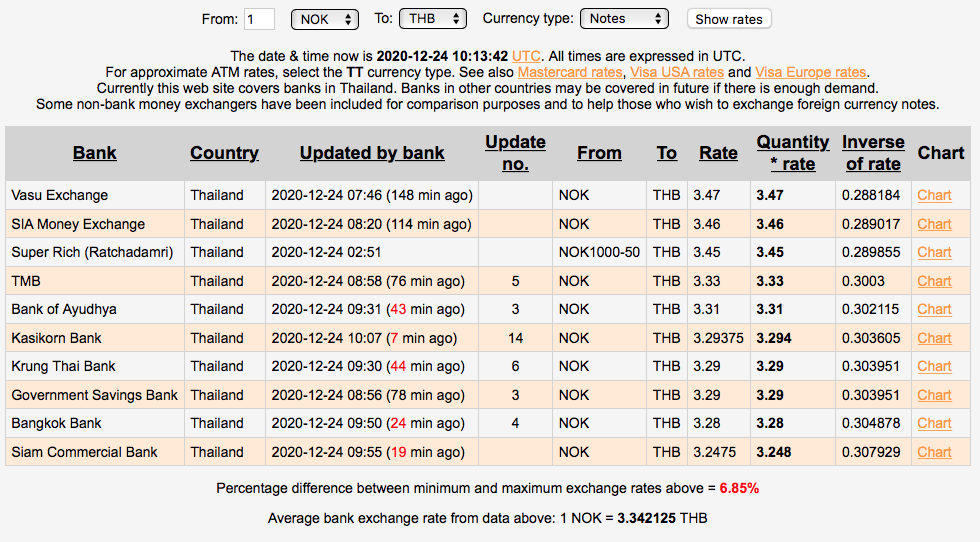Open the To currency THB dropdown
The image size is (980, 542).
[x=432, y=19]
